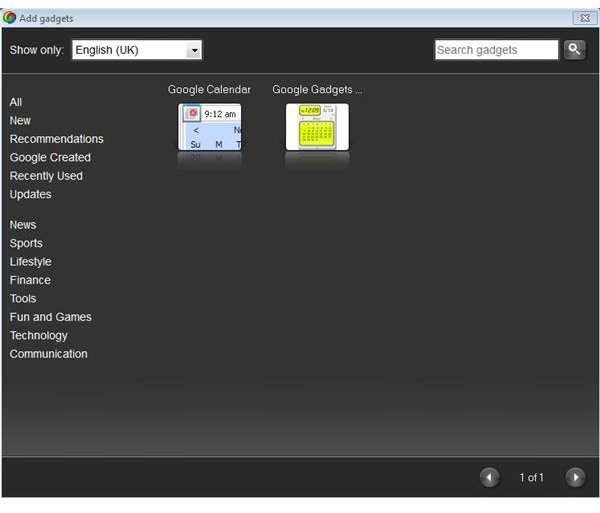Show the All gadgets category
600x513 pixels.
coord(16,102)
